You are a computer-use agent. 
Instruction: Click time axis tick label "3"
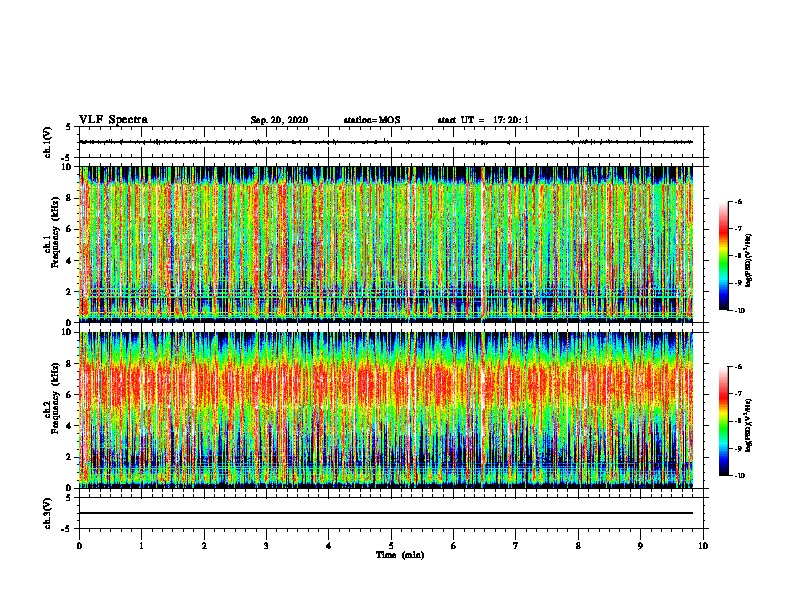tap(266, 545)
